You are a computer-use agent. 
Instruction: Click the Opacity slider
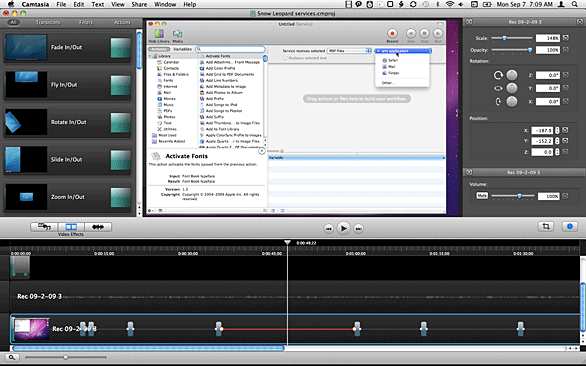pos(512,50)
